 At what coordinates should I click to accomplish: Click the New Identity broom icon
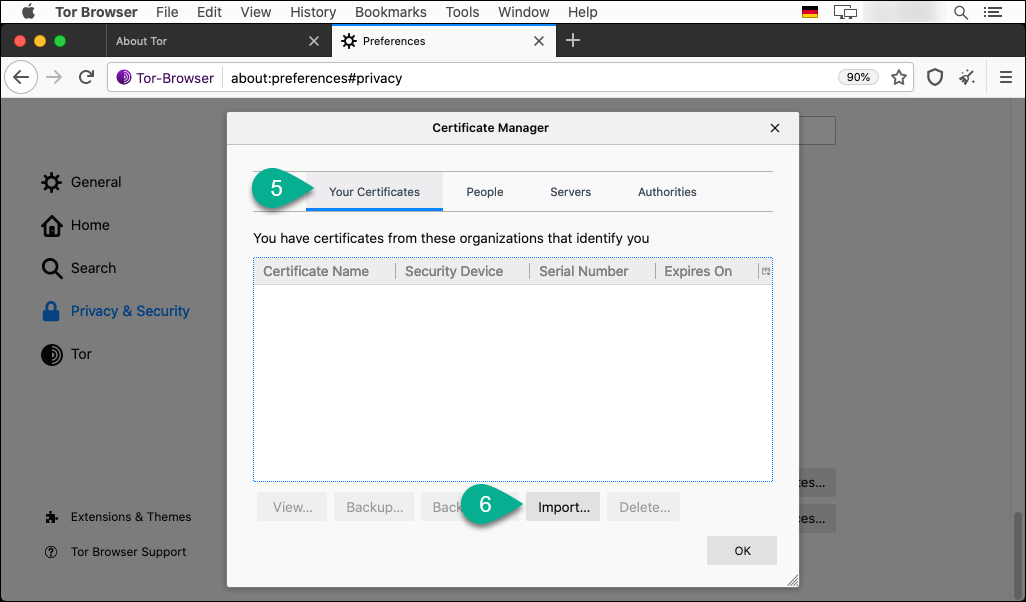click(967, 77)
